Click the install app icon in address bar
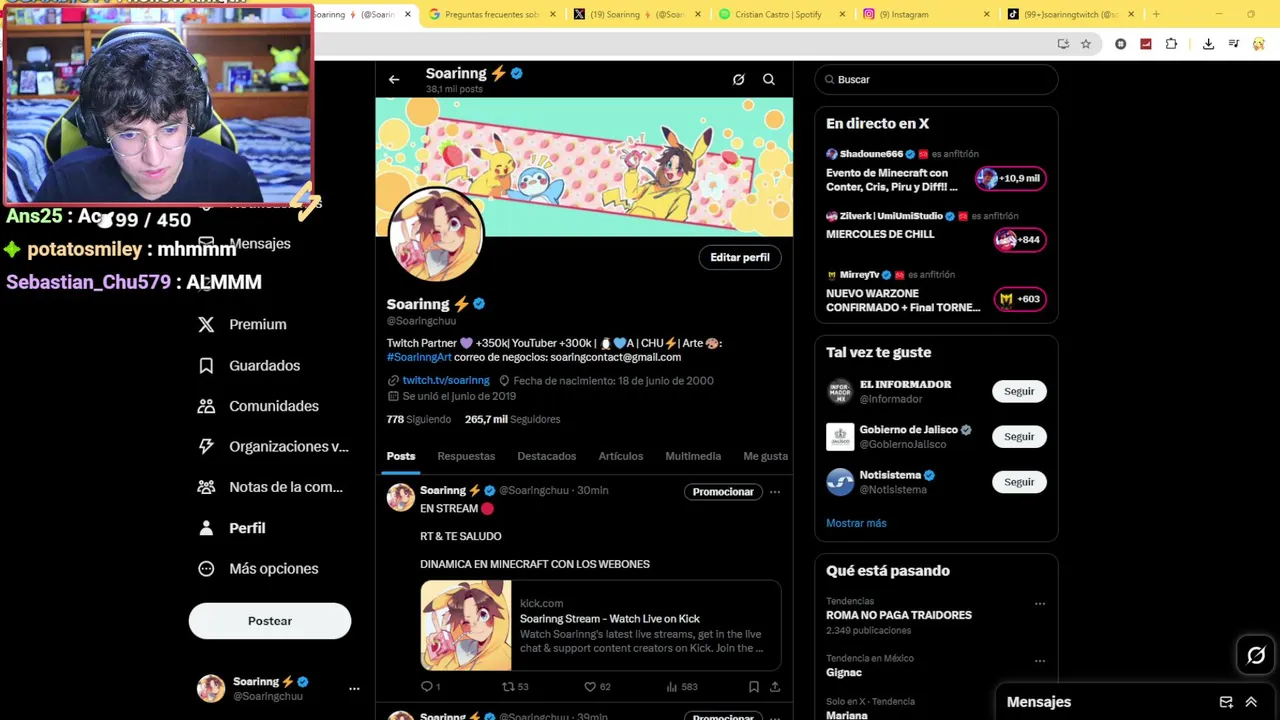Viewport: 1280px width, 720px height. 1063,44
